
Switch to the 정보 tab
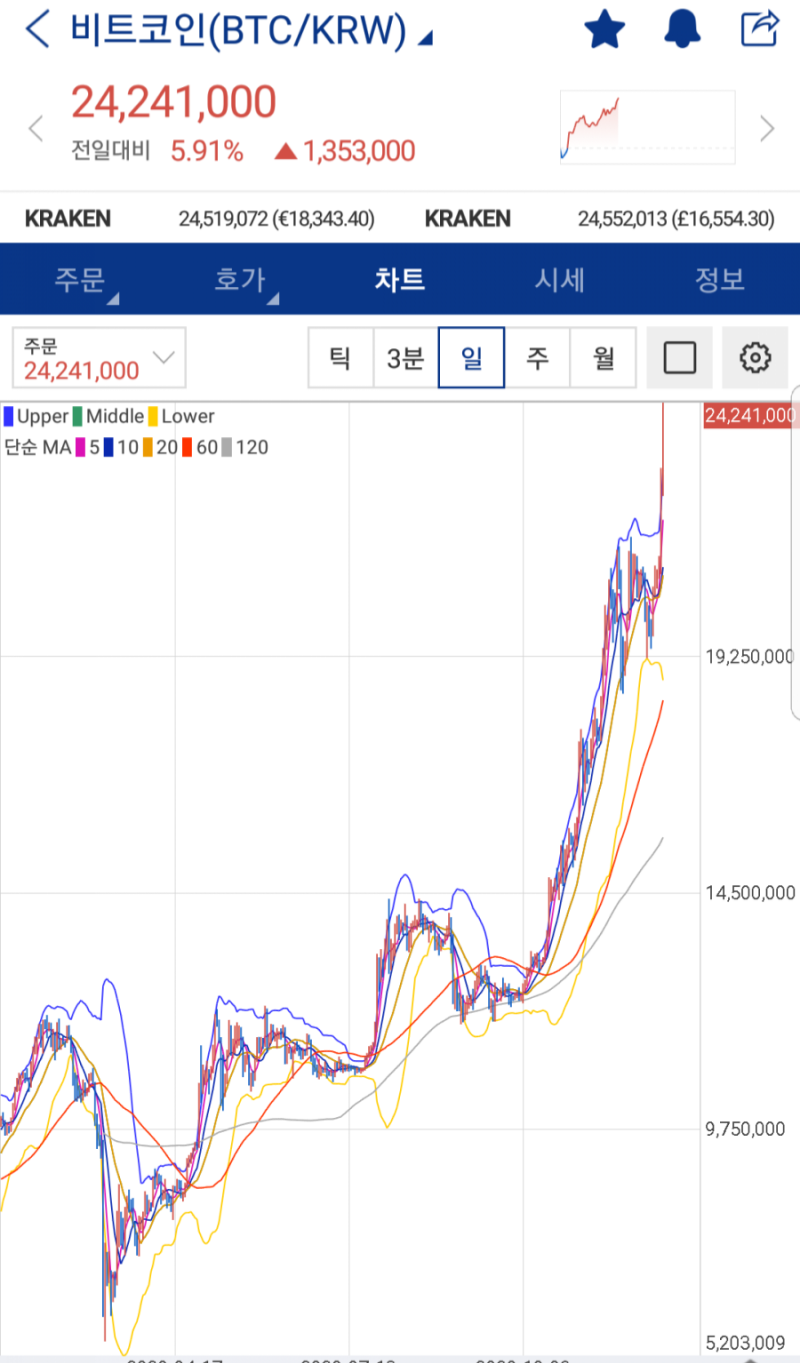click(720, 279)
